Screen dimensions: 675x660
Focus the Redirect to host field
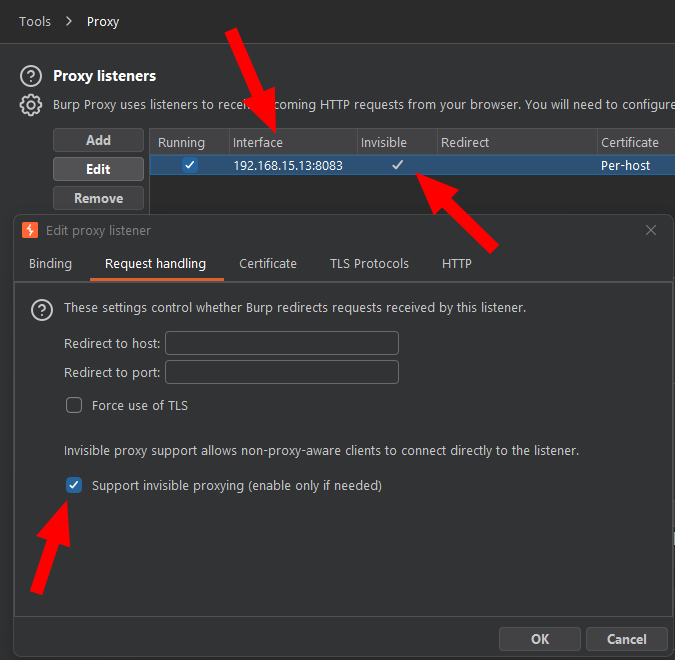[x=282, y=343]
